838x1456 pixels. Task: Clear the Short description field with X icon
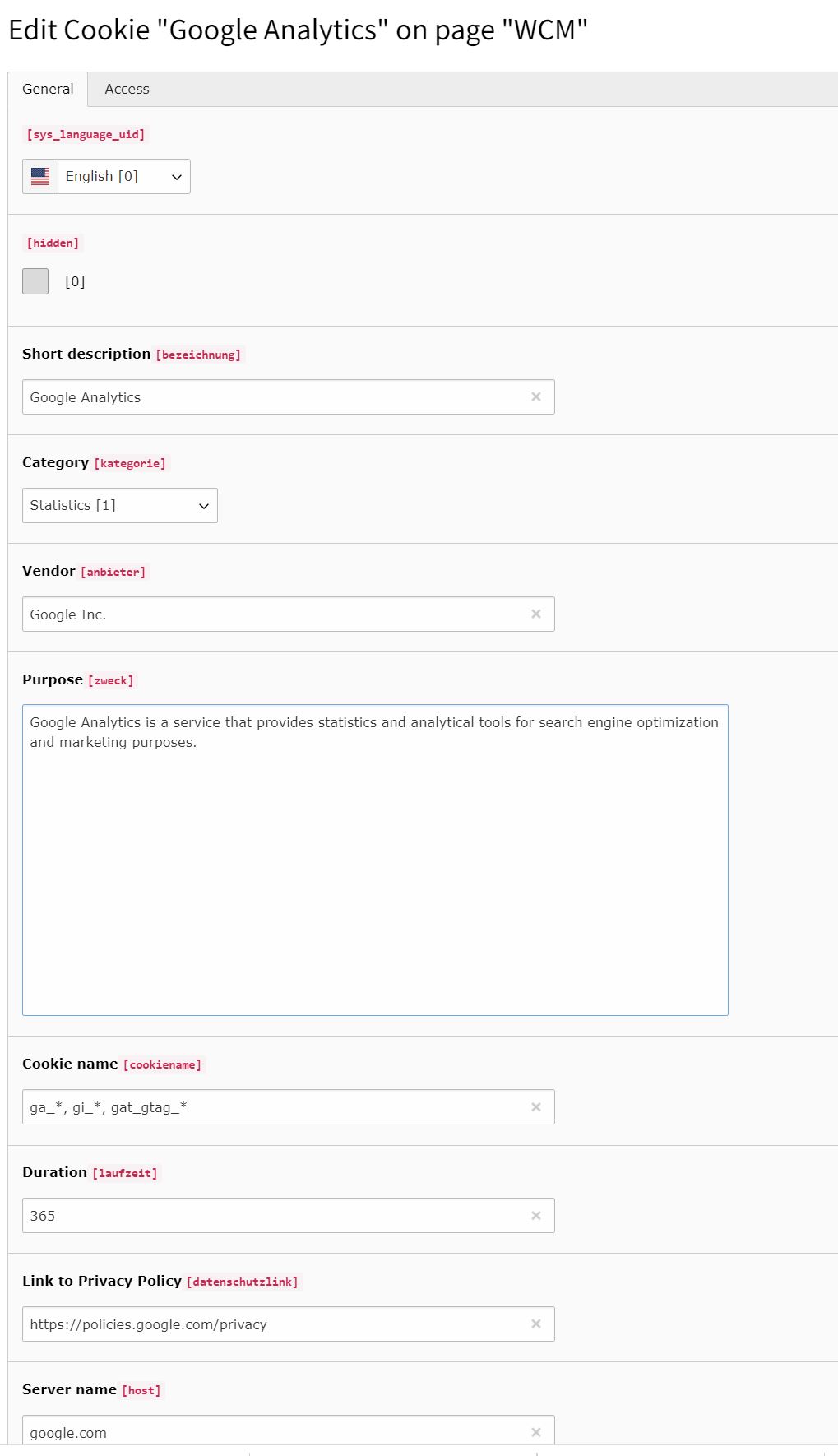(536, 396)
